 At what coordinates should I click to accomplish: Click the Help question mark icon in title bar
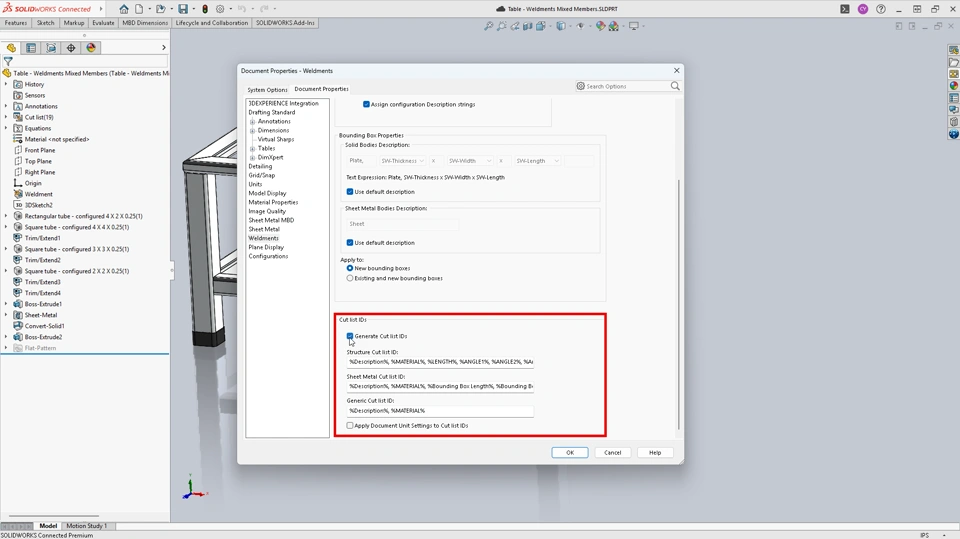pos(881,9)
